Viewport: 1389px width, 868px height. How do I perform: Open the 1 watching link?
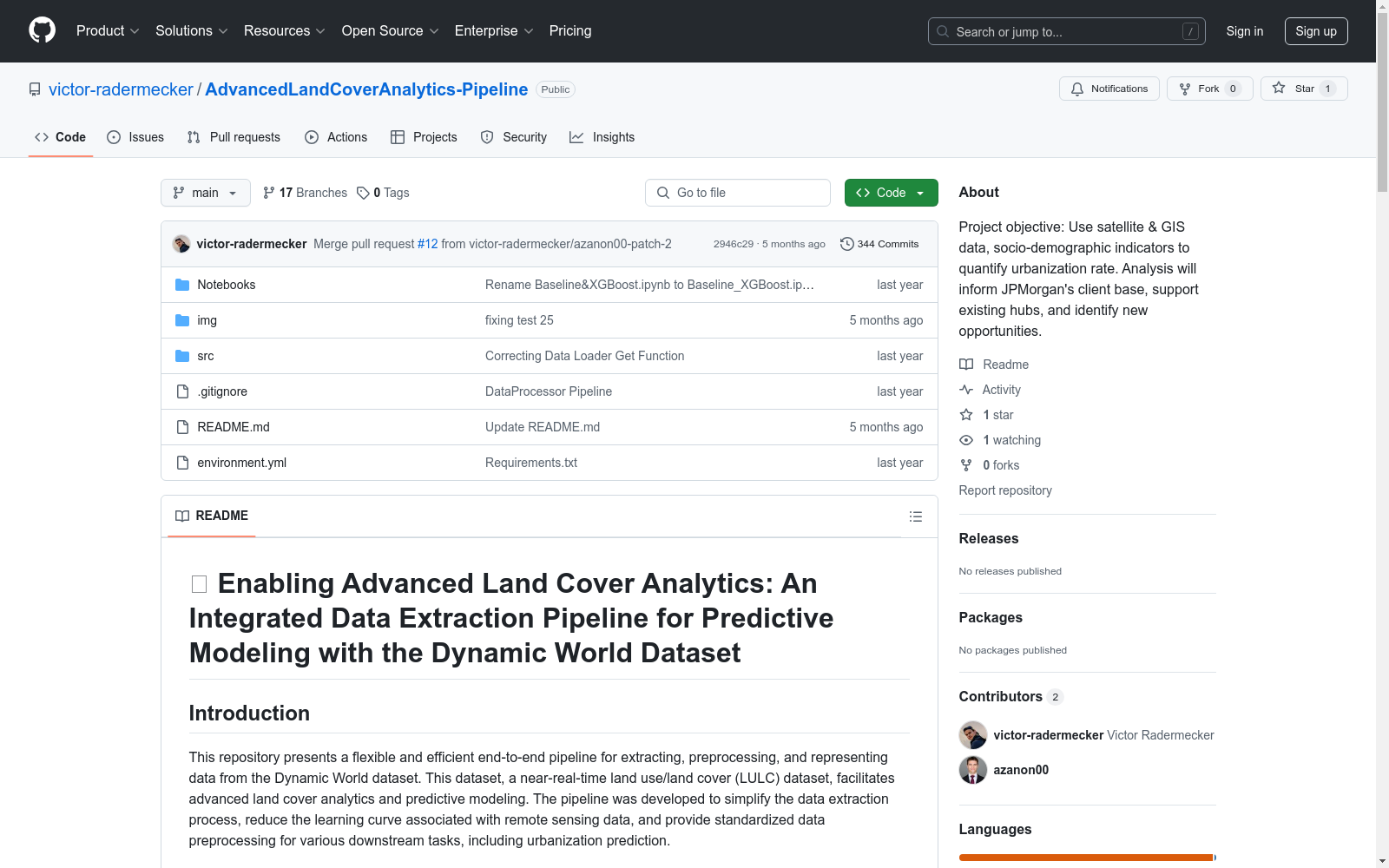pyautogui.click(x=1010, y=440)
